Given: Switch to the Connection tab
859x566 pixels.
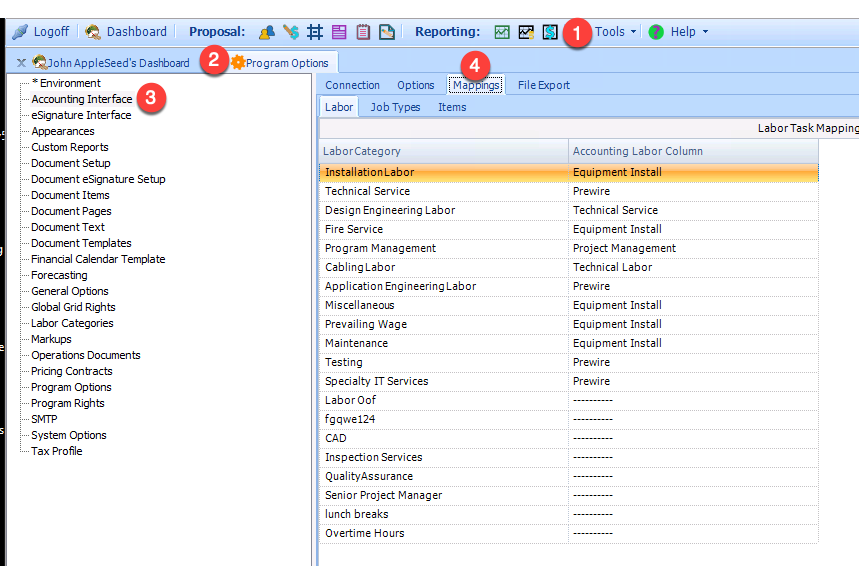Looking at the screenshot, I should [x=352, y=85].
